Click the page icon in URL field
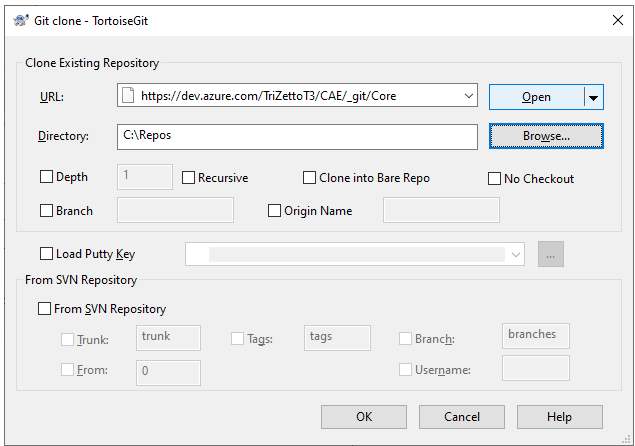Screen dimensions: 635x446 (x=127, y=97)
